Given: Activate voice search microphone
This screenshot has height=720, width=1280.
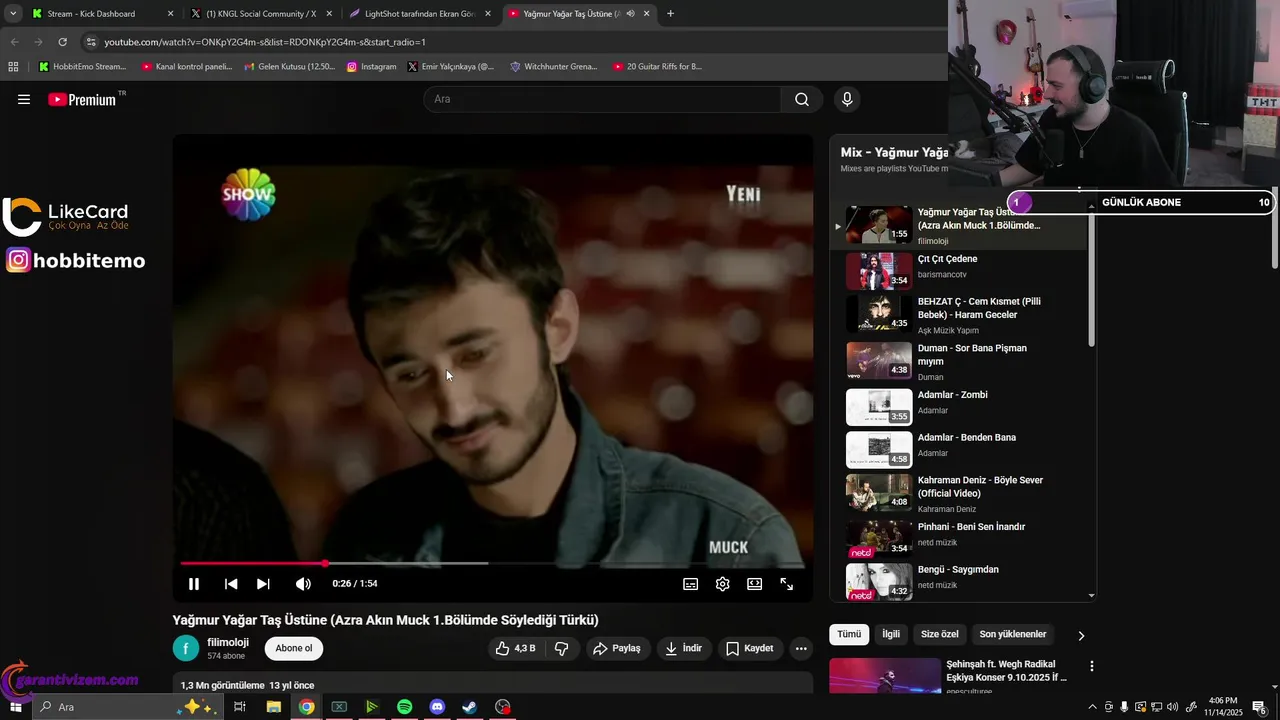Looking at the screenshot, I should (x=847, y=99).
